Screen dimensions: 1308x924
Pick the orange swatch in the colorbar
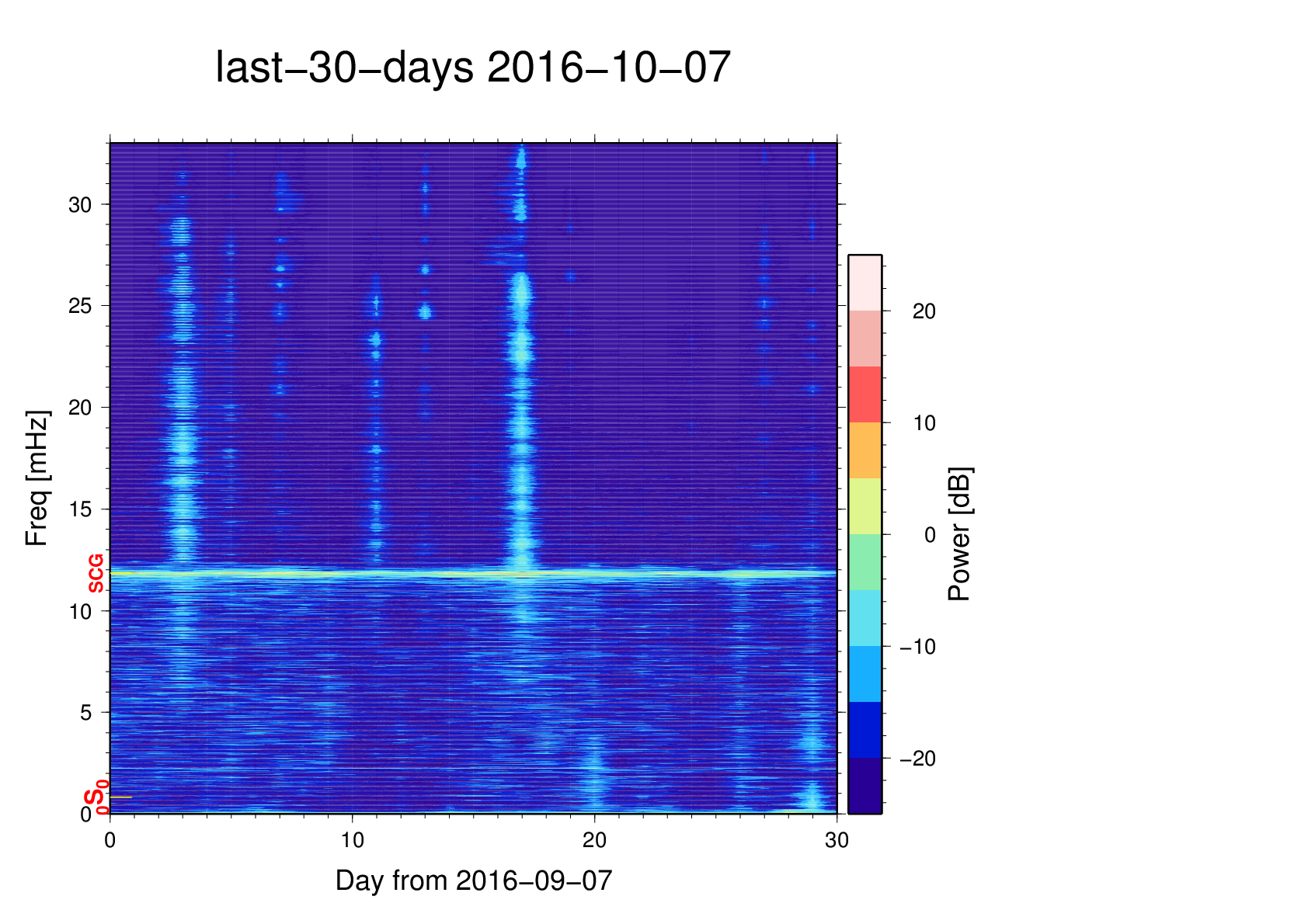[864, 450]
